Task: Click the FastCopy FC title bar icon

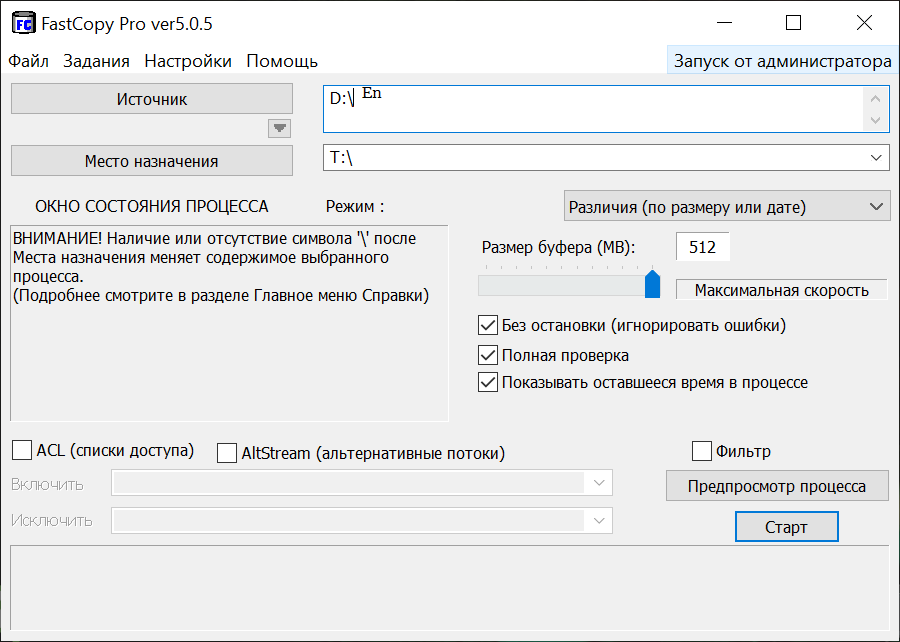Action: point(24,24)
